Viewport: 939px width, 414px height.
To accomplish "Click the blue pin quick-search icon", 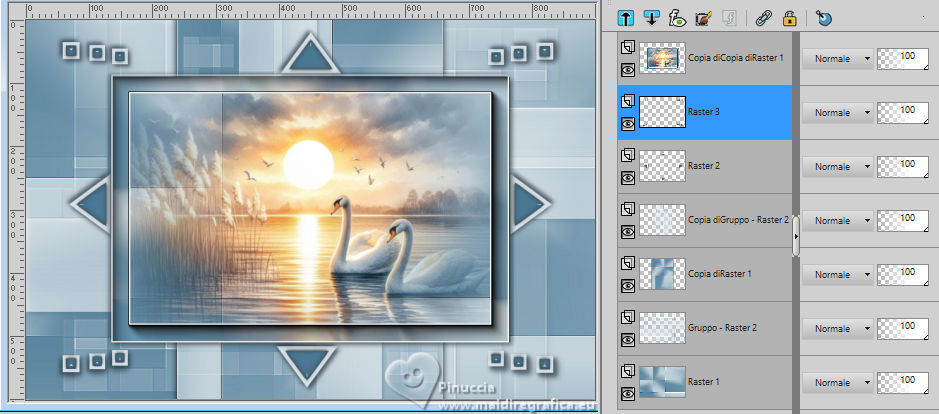I will [824, 18].
